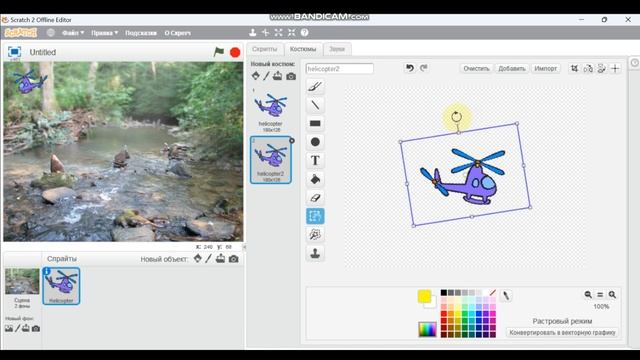The width and height of the screenshot is (640, 360).
Task: Open Helicopter sprite info button
Action: [47, 271]
